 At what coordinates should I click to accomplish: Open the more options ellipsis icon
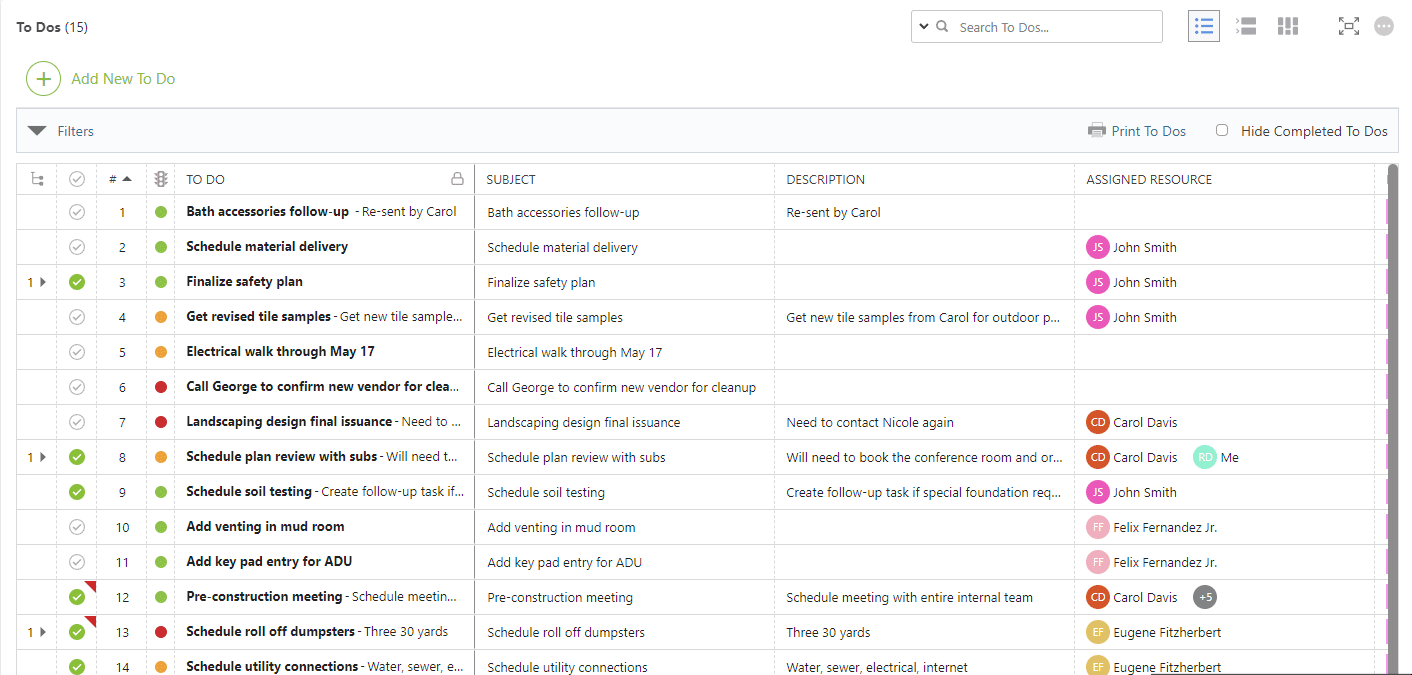coord(1384,27)
